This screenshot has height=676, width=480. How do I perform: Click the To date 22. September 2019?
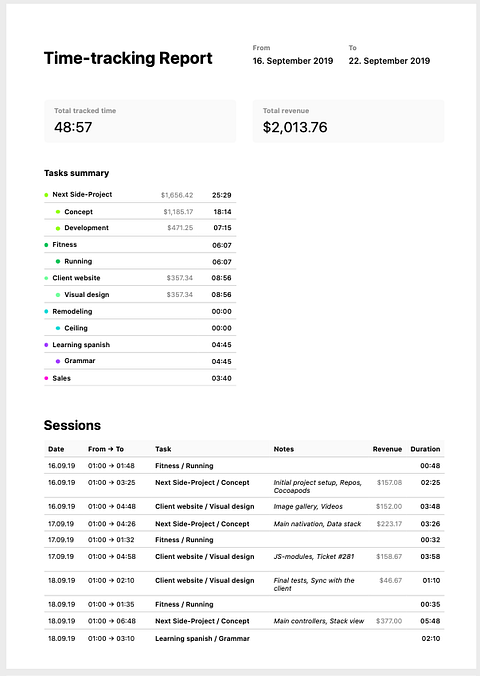pos(389,61)
